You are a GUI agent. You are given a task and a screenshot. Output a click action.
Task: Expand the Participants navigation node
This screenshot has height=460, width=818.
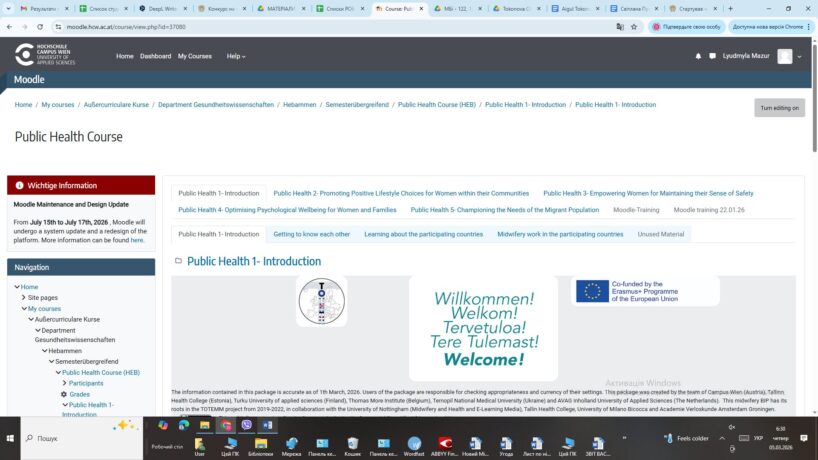[65, 383]
